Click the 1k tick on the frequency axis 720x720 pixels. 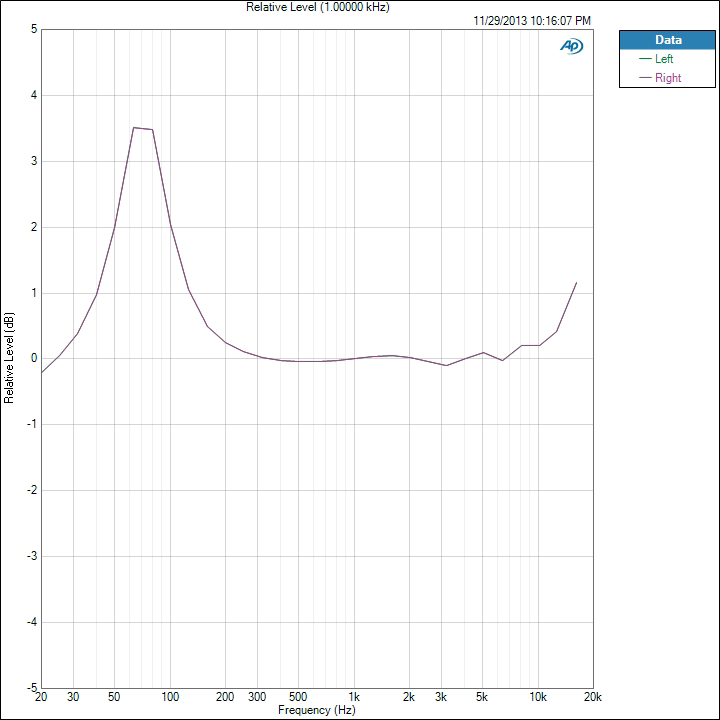point(354,696)
